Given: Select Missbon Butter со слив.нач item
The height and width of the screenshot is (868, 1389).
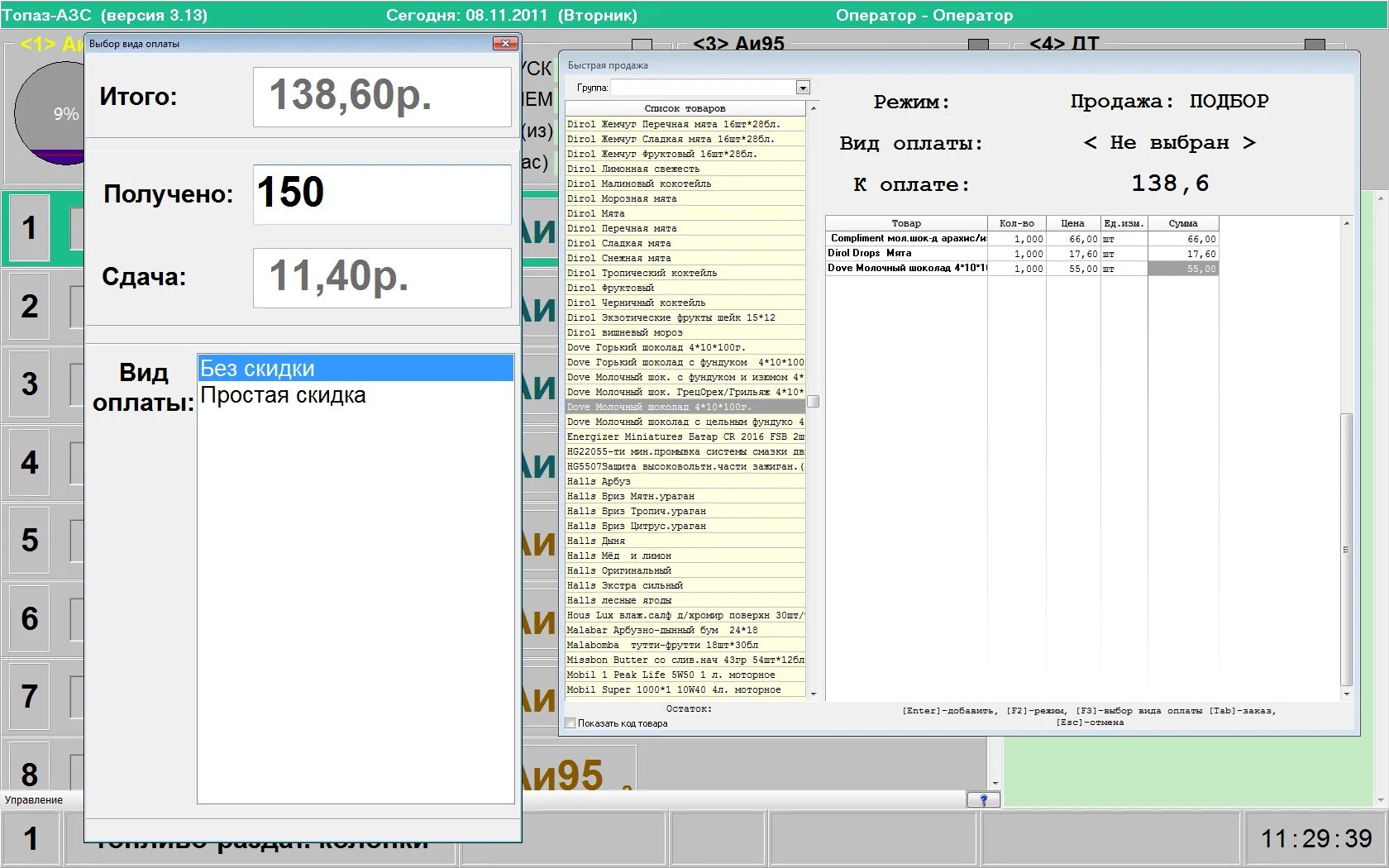Looking at the screenshot, I should [685, 660].
